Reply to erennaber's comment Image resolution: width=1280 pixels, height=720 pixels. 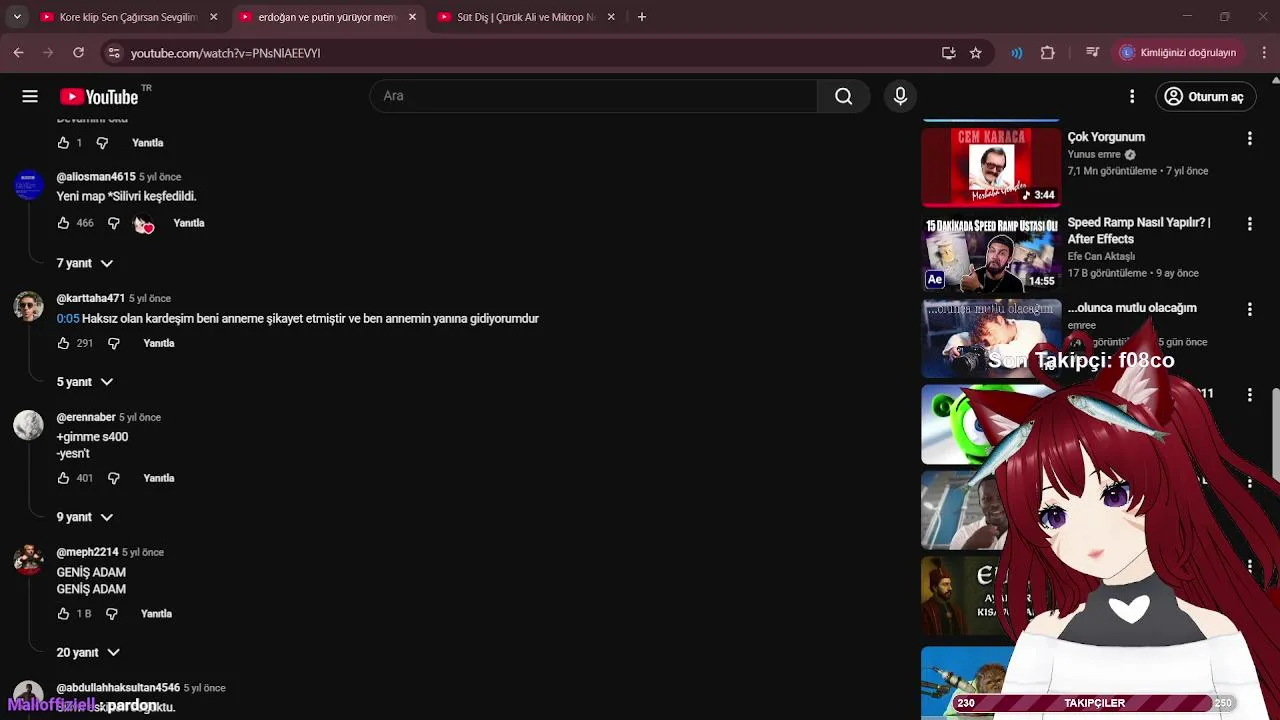[158, 478]
